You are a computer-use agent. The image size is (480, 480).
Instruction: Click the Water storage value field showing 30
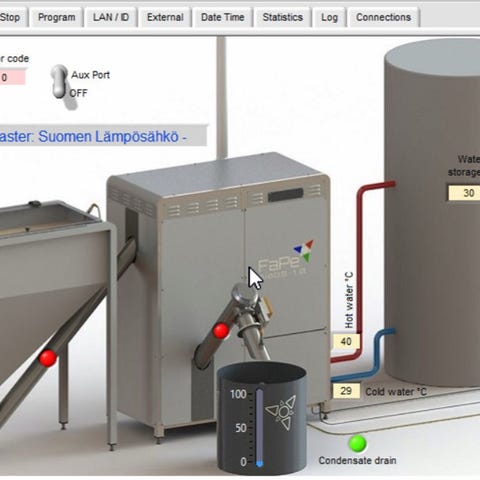(x=464, y=193)
